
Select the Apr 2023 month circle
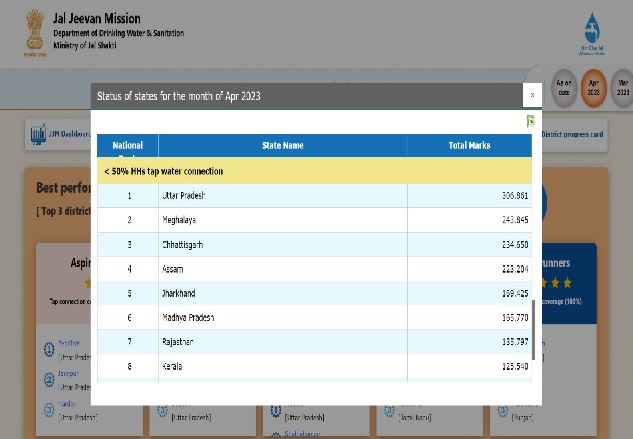[593, 87]
